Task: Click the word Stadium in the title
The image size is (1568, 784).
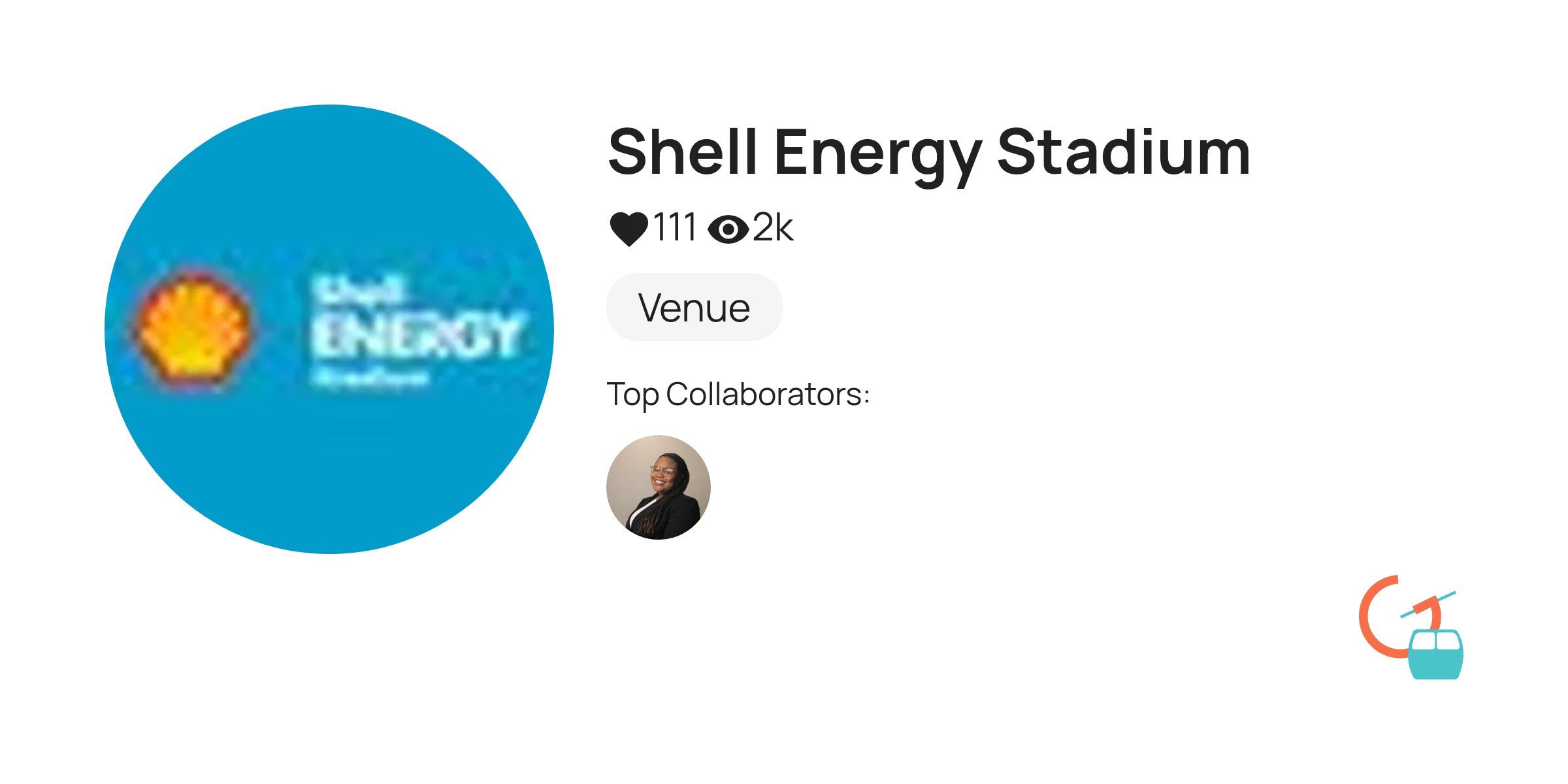Action: [1123, 153]
